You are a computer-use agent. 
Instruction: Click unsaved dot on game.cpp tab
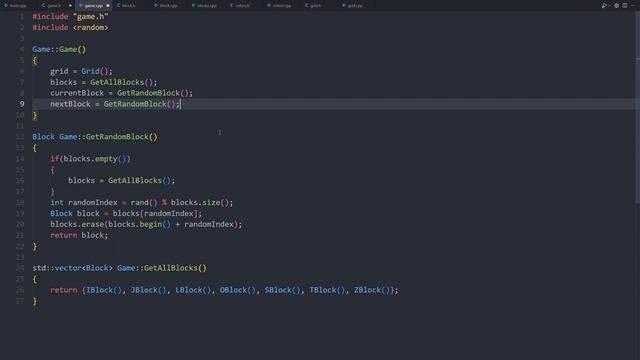click(x=108, y=6)
